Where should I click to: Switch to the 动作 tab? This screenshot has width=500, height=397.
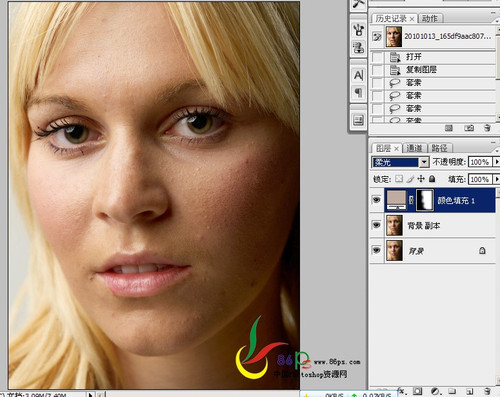click(x=430, y=19)
